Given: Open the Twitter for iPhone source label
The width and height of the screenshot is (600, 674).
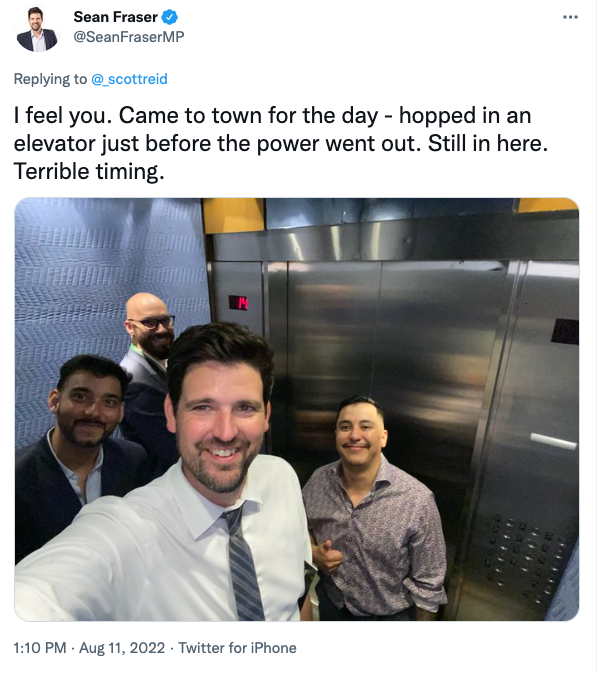Looking at the screenshot, I should 237,648.
